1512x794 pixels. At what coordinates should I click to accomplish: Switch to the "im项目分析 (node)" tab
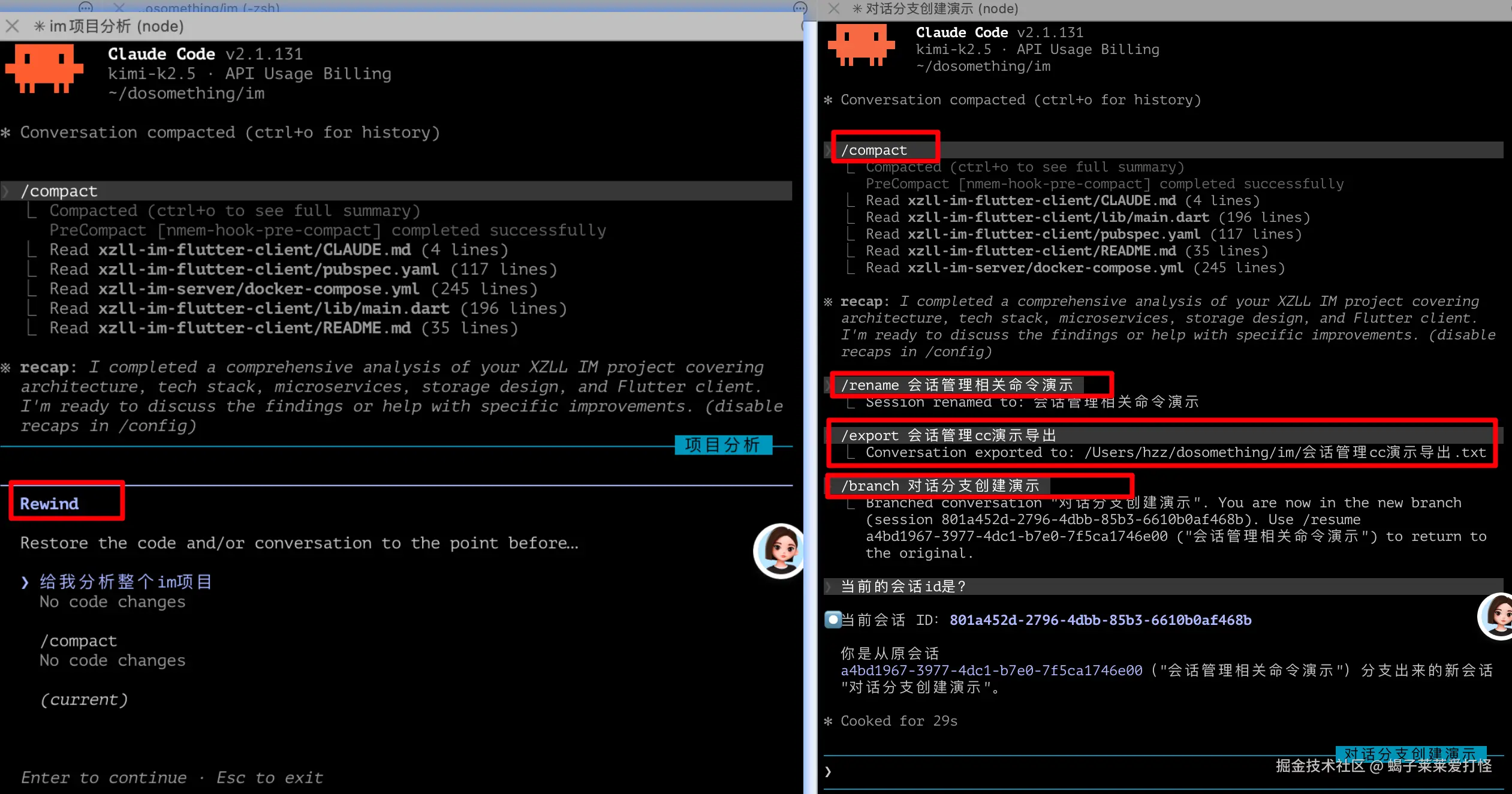coord(109,26)
